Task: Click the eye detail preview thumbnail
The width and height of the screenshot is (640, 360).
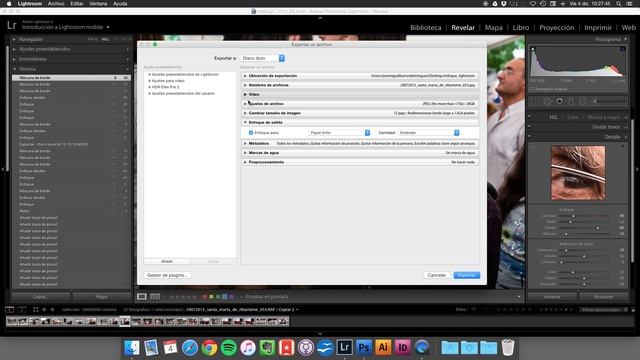Action: 578,173
